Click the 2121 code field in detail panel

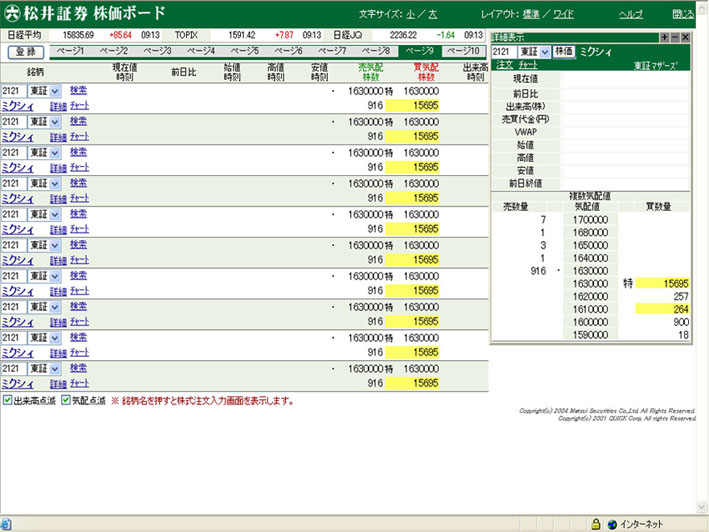pyautogui.click(x=504, y=52)
